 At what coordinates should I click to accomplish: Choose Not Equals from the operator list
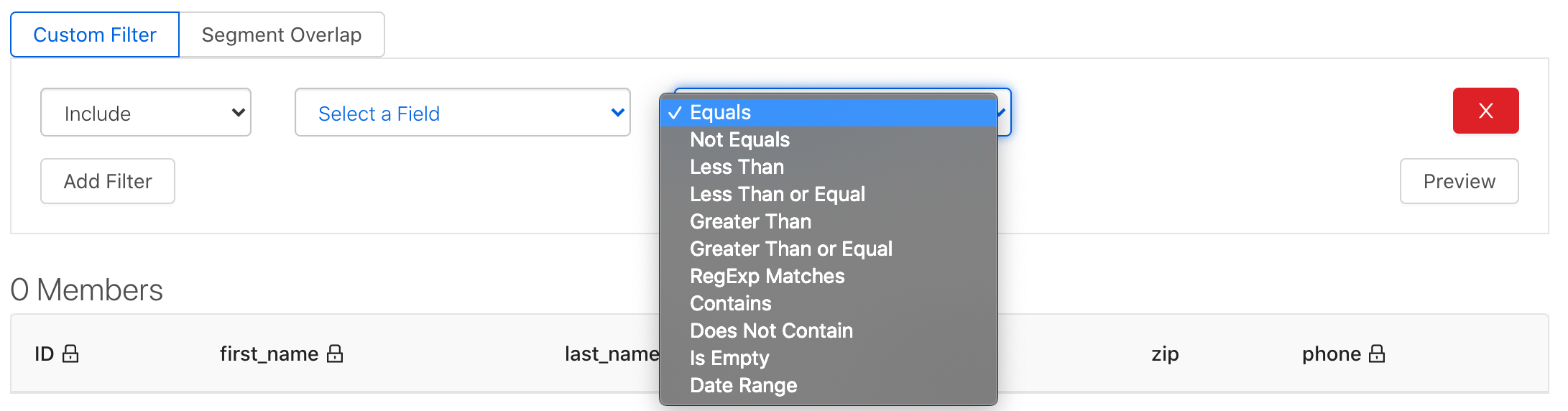(739, 140)
